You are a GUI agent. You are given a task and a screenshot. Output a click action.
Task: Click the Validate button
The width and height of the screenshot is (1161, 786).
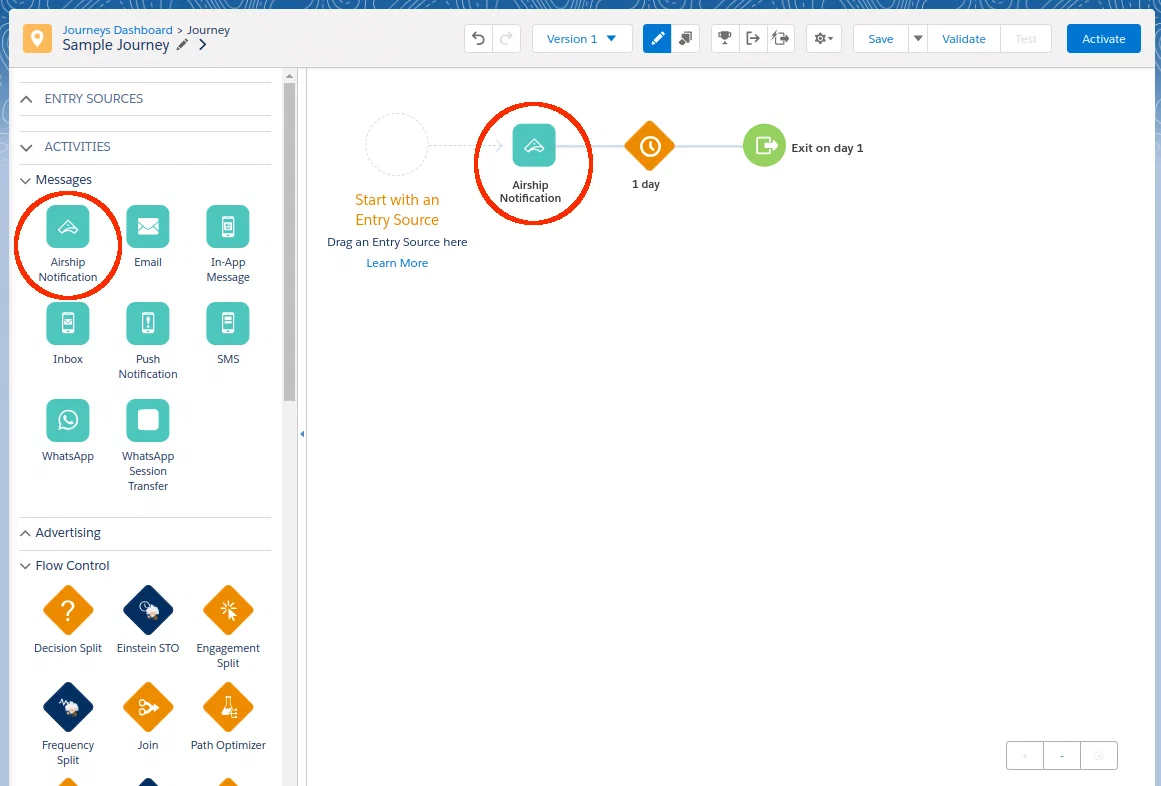963,39
